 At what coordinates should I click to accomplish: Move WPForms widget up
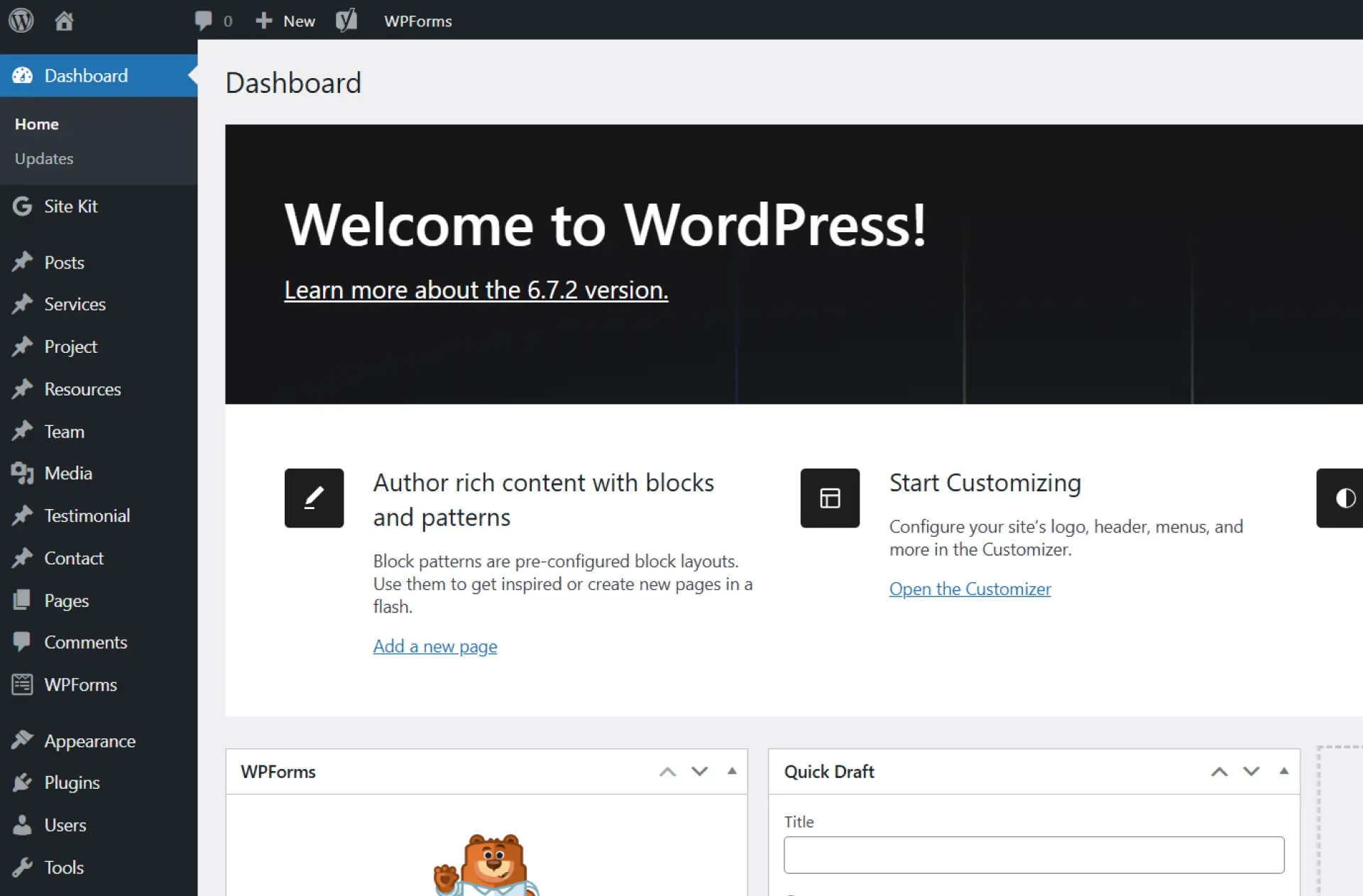tap(667, 772)
